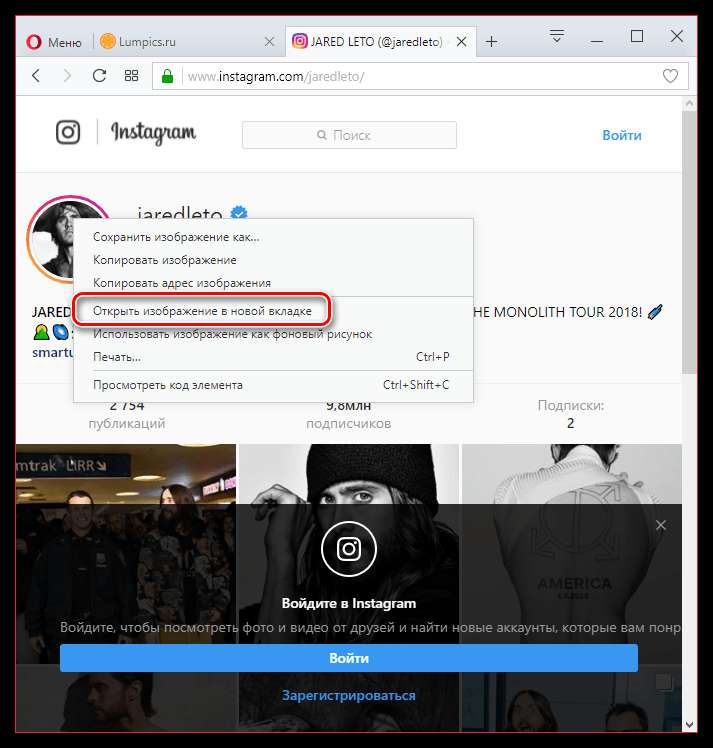This screenshot has width=713, height=748.
Task: Click the vertical page scrollbar thumb
Action: (x=689, y=242)
